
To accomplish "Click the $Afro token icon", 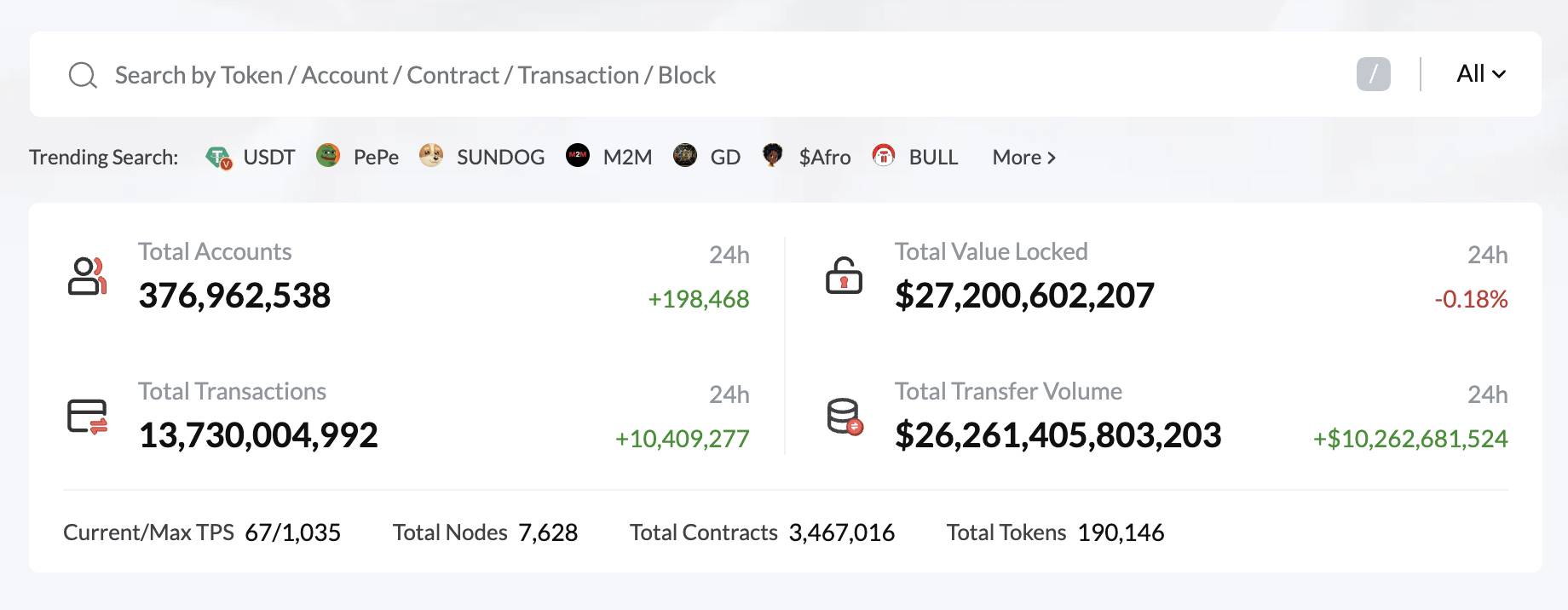I will (x=774, y=156).
